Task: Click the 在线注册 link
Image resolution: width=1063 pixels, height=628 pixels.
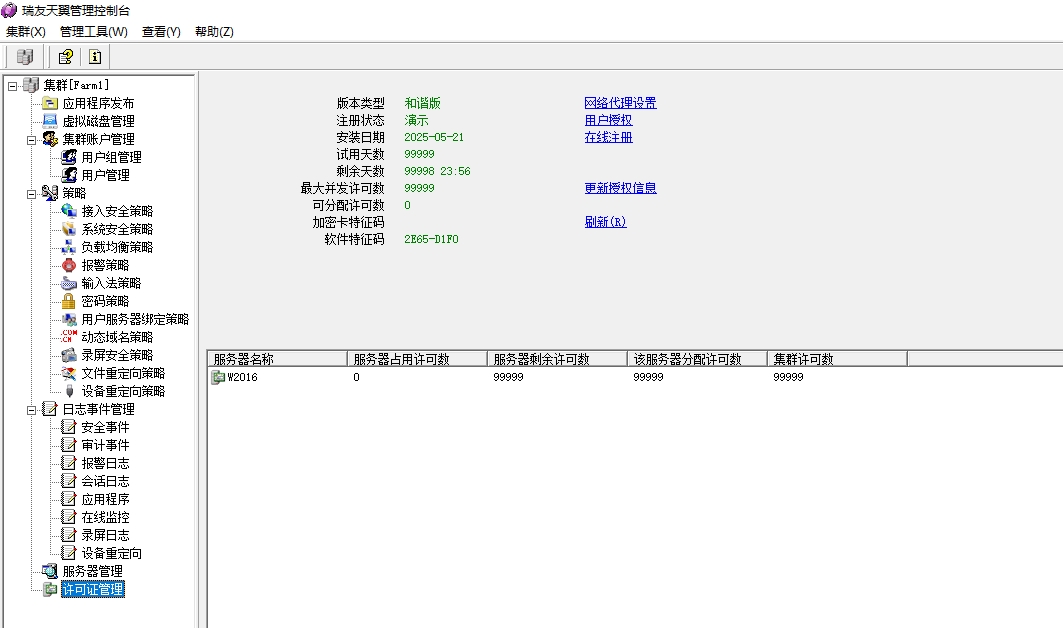Action: 608,137
